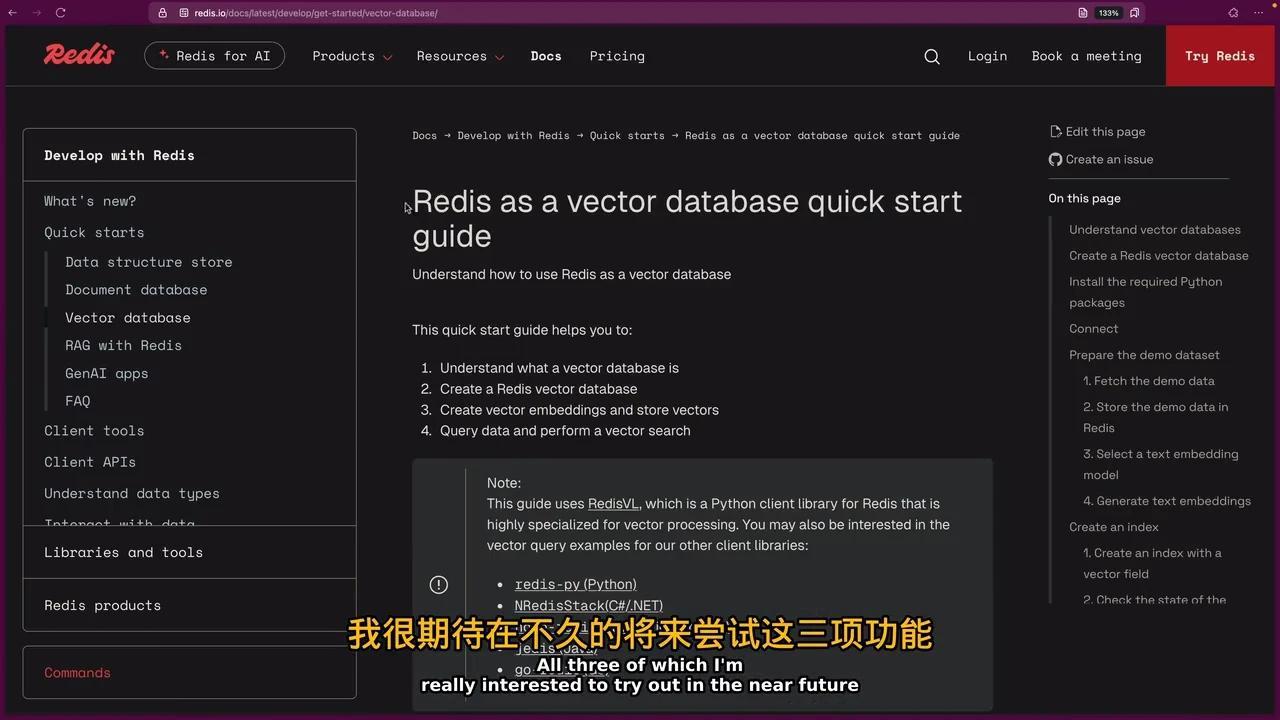This screenshot has width=1280, height=720.
Task: Open reader mode icon in the address bar
Action: (x=1082, y=13)
